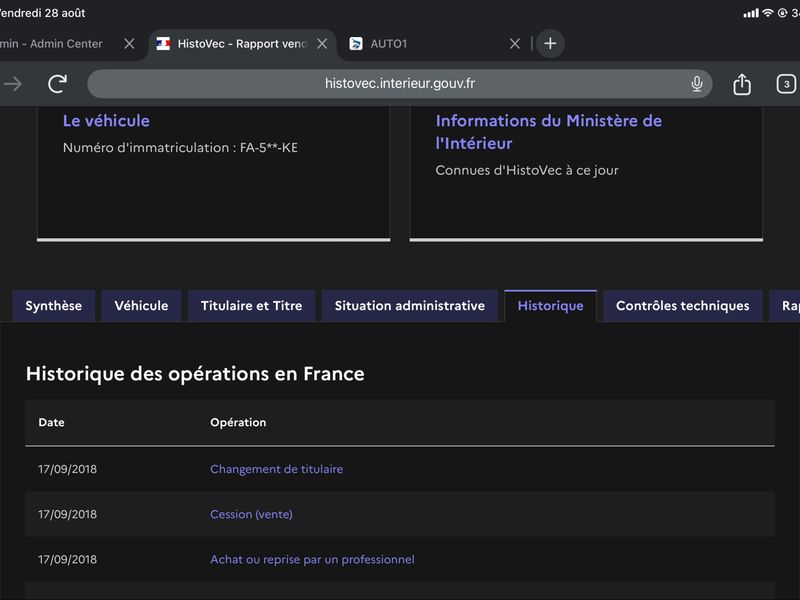Click Informations du Ministère de l'Intérieur heading
This screenshot has width=800, height=600.
tap(548, 132)
